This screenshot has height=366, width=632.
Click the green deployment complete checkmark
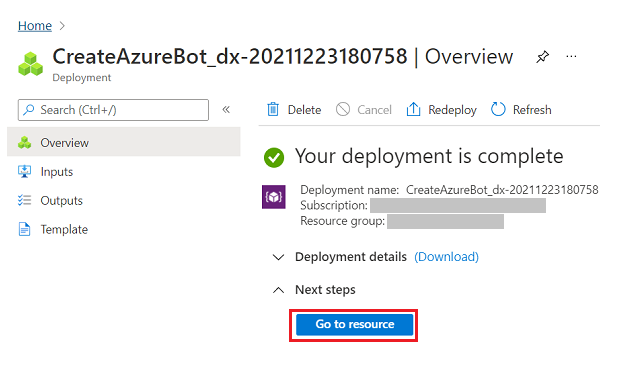click(x=274, y=157)
